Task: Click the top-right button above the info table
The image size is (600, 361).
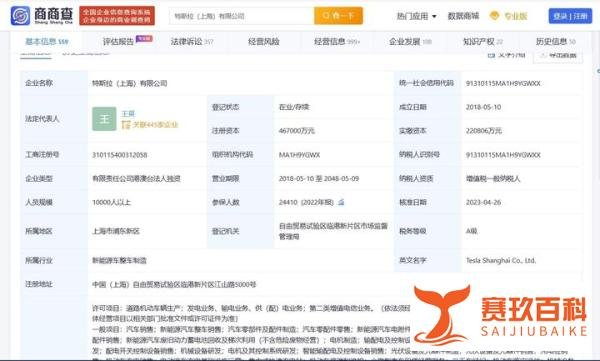Action: (x=558, y=56)
